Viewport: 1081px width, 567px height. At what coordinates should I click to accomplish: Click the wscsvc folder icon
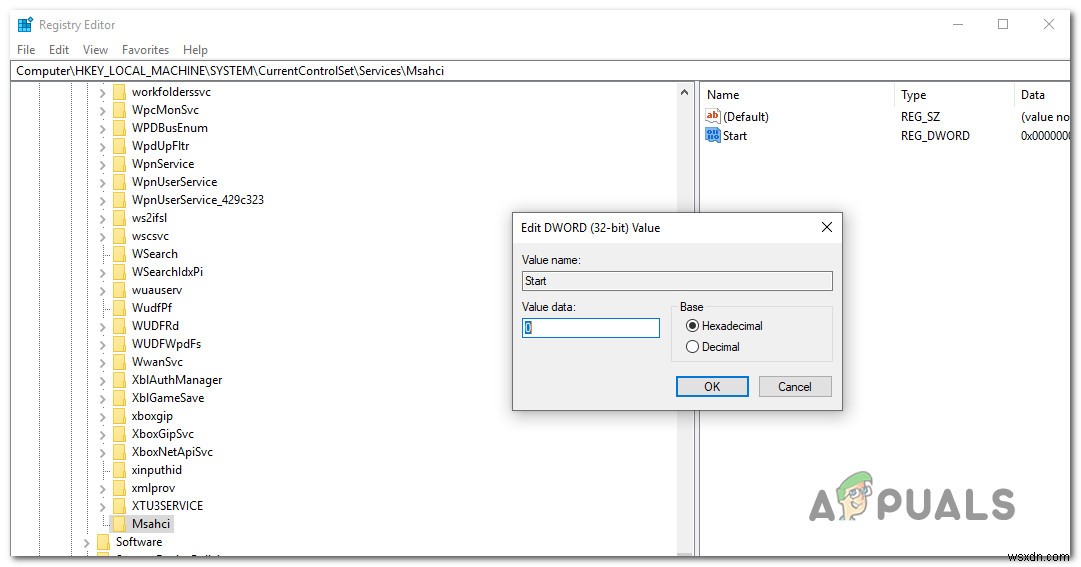click(x=119, y=236)
